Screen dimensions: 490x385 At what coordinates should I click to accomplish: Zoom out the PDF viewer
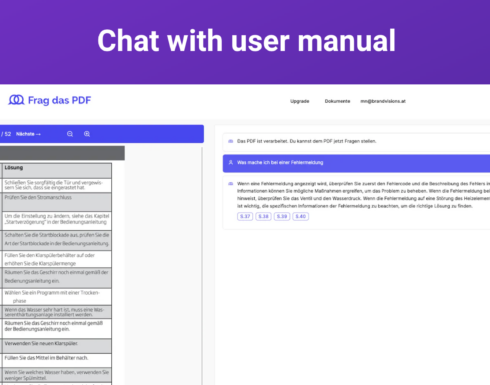click(70, 134)
